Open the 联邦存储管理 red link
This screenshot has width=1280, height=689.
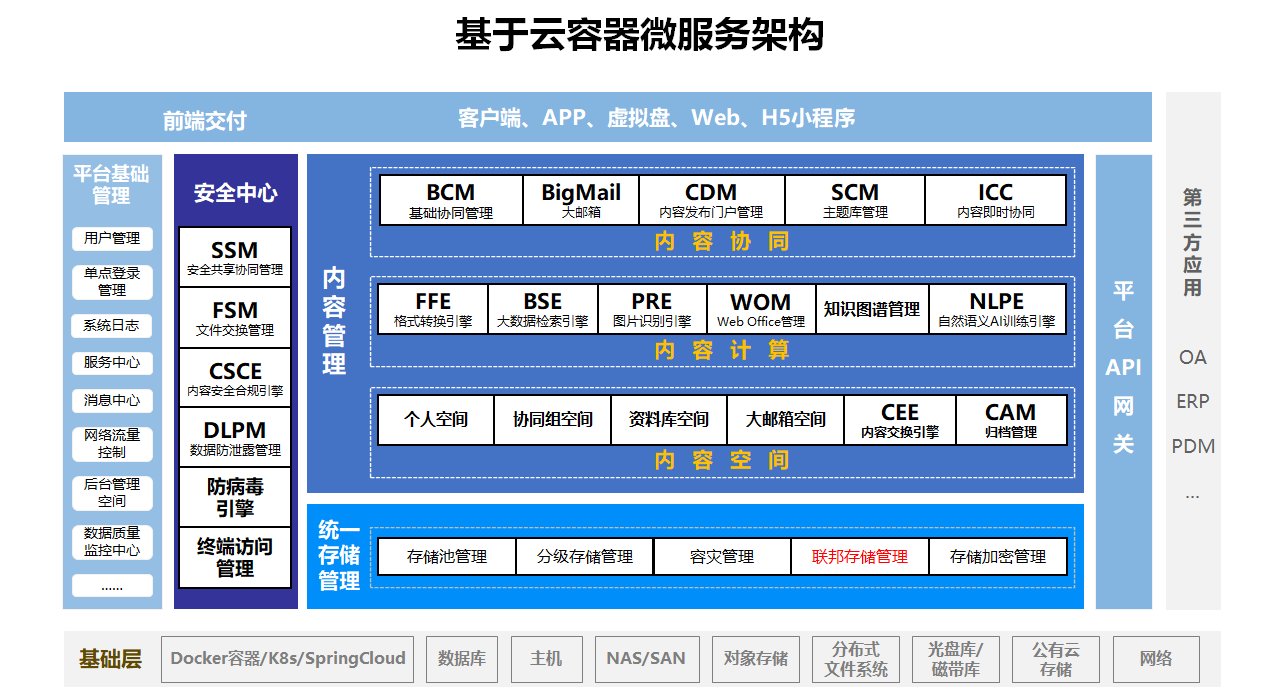click(x=860, y=556)
